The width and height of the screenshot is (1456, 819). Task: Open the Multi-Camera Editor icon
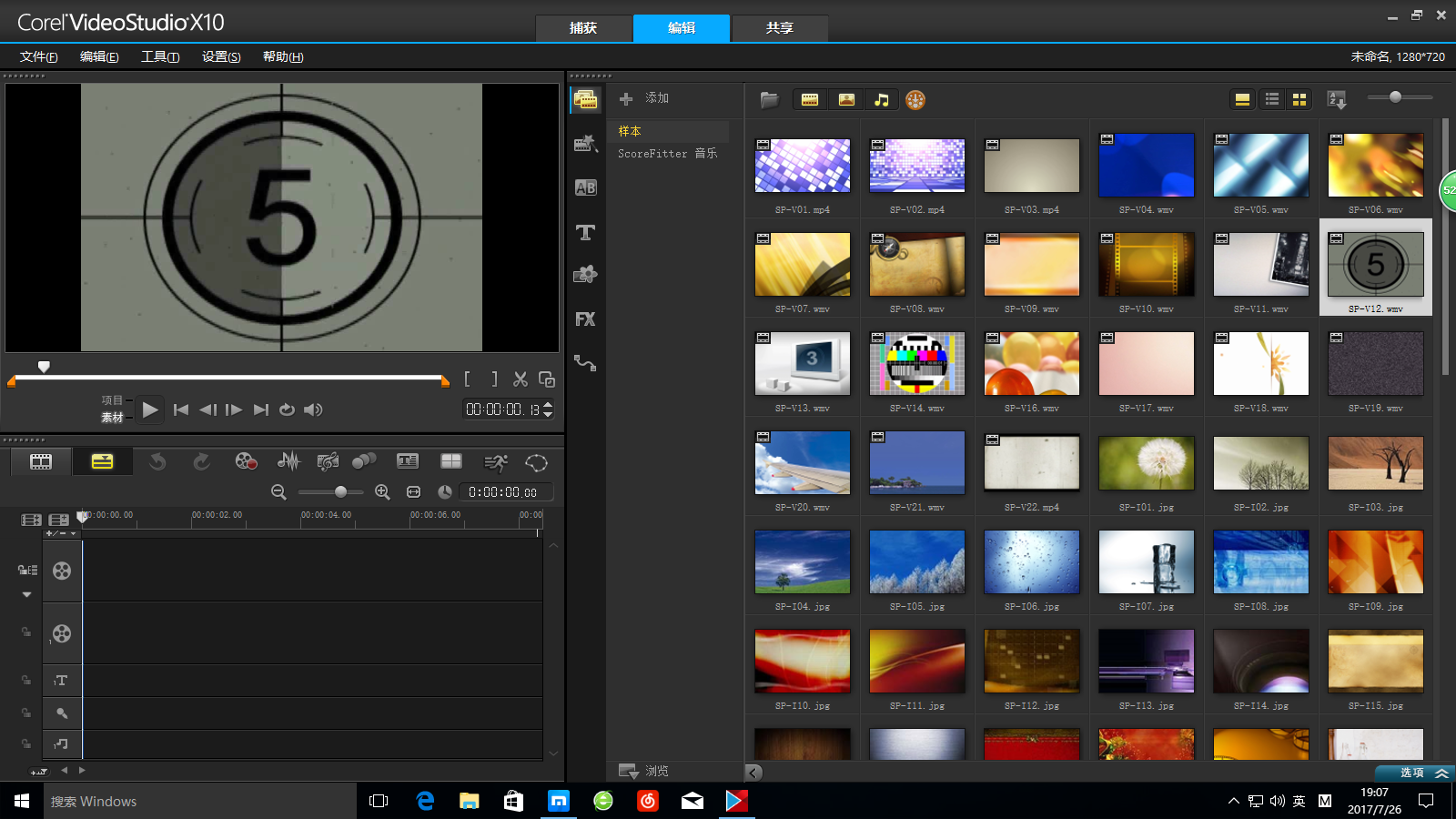coord(451,462)
